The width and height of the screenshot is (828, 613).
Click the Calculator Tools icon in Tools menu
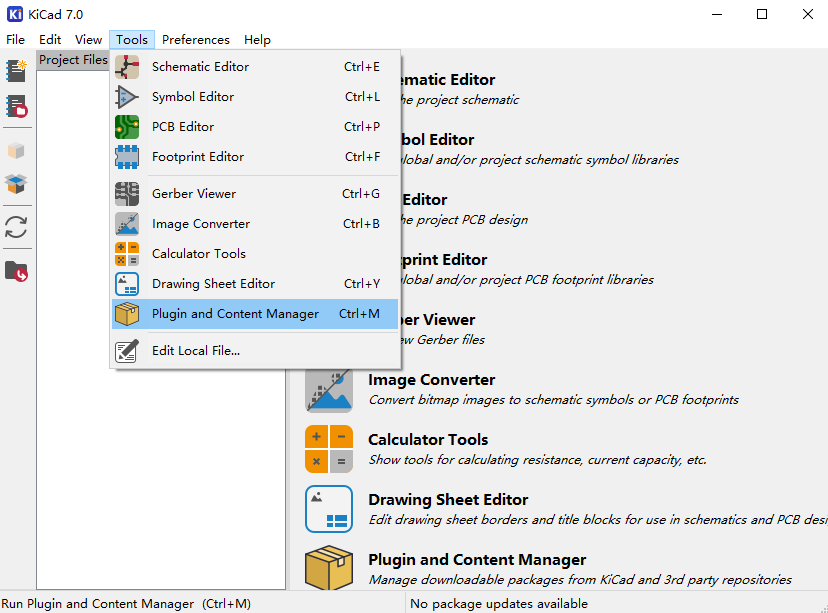point(127,254)
